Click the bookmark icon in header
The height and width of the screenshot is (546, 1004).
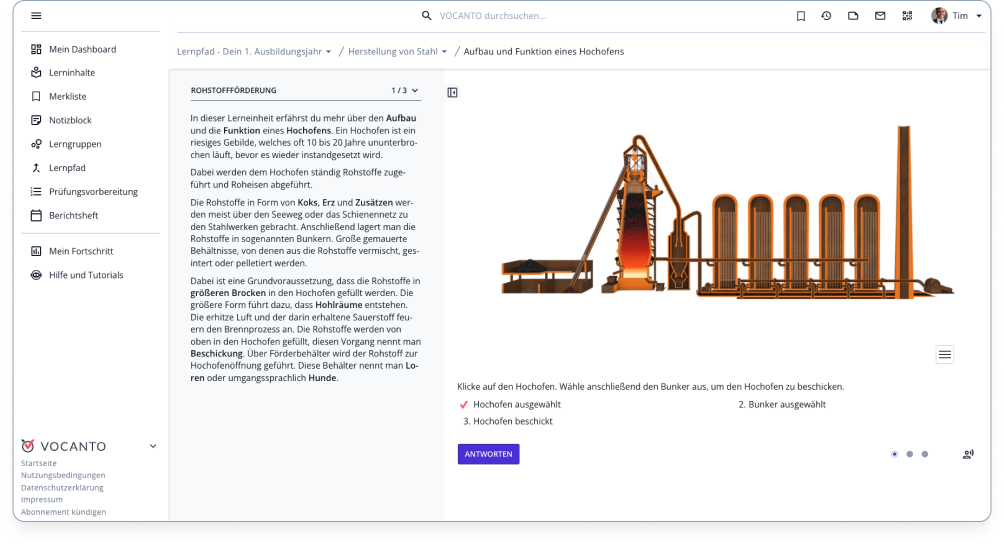pyautogui.click(x=800, y=16)
